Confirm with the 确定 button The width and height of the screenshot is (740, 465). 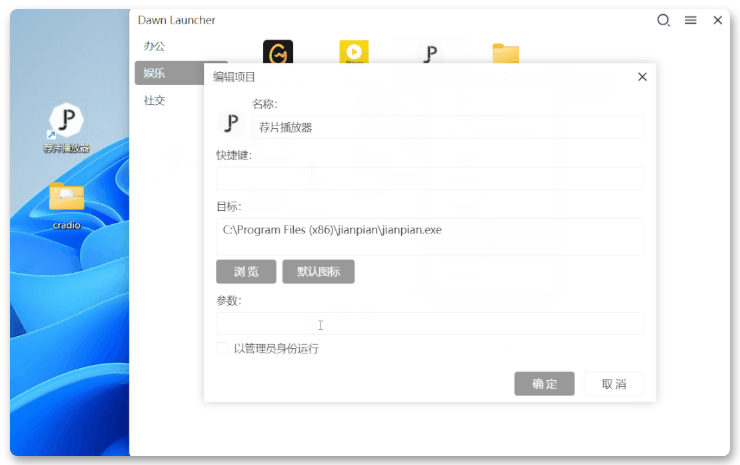544,384
